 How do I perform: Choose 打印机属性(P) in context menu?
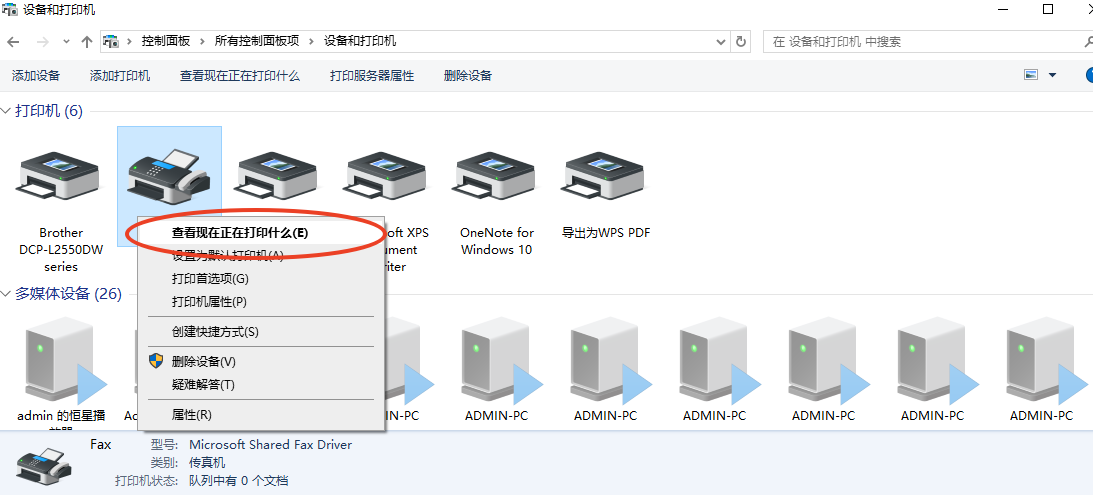[x=209, y=302]
